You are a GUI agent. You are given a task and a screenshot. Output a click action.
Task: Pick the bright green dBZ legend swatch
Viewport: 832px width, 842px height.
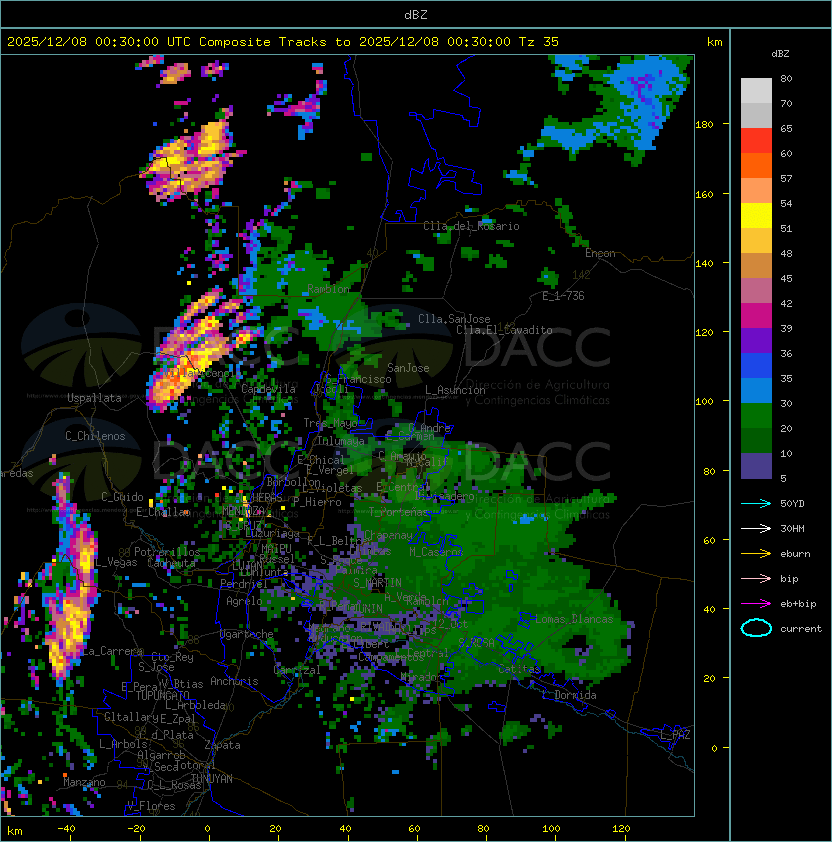point(756,416)
